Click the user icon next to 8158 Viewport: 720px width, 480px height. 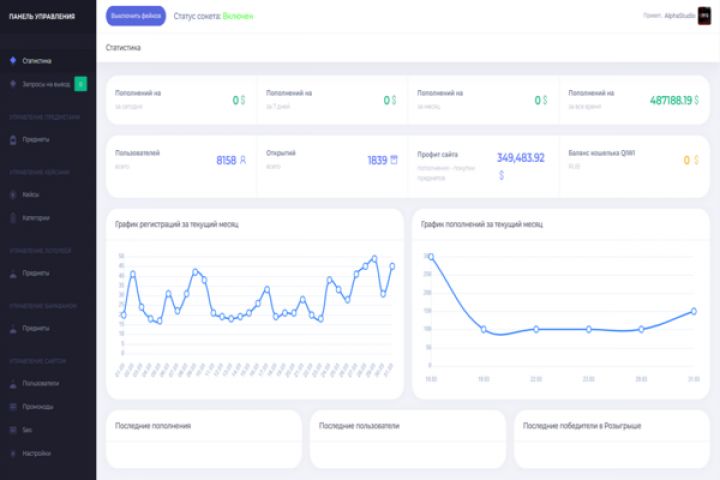tap(243, 160)
